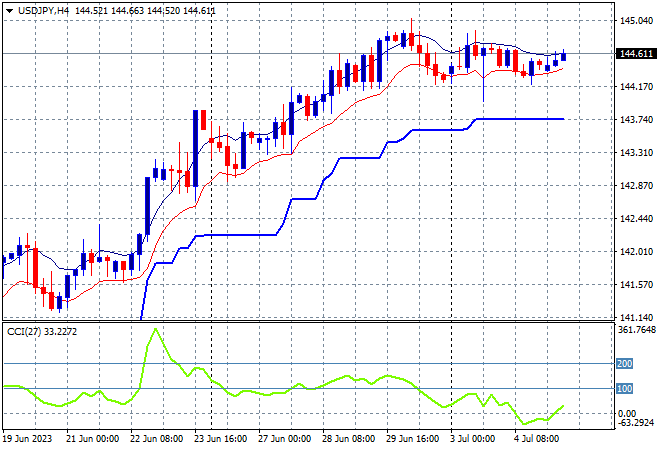Click the CCI 100 level marker

coord(624,389)
